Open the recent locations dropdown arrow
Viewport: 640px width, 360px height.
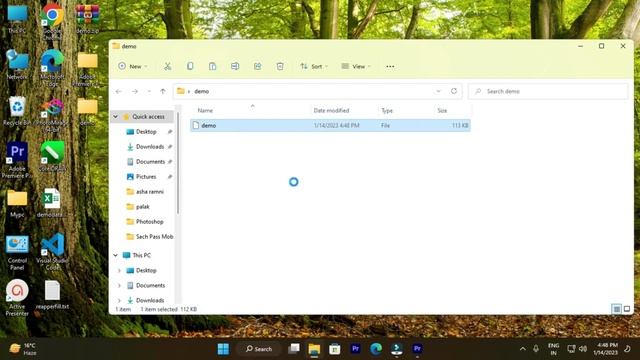click(x=149, y=91)
